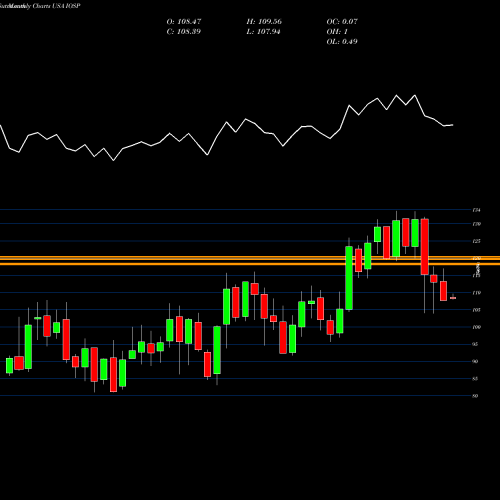Click the high price value H: 109.56

[264, 22]
